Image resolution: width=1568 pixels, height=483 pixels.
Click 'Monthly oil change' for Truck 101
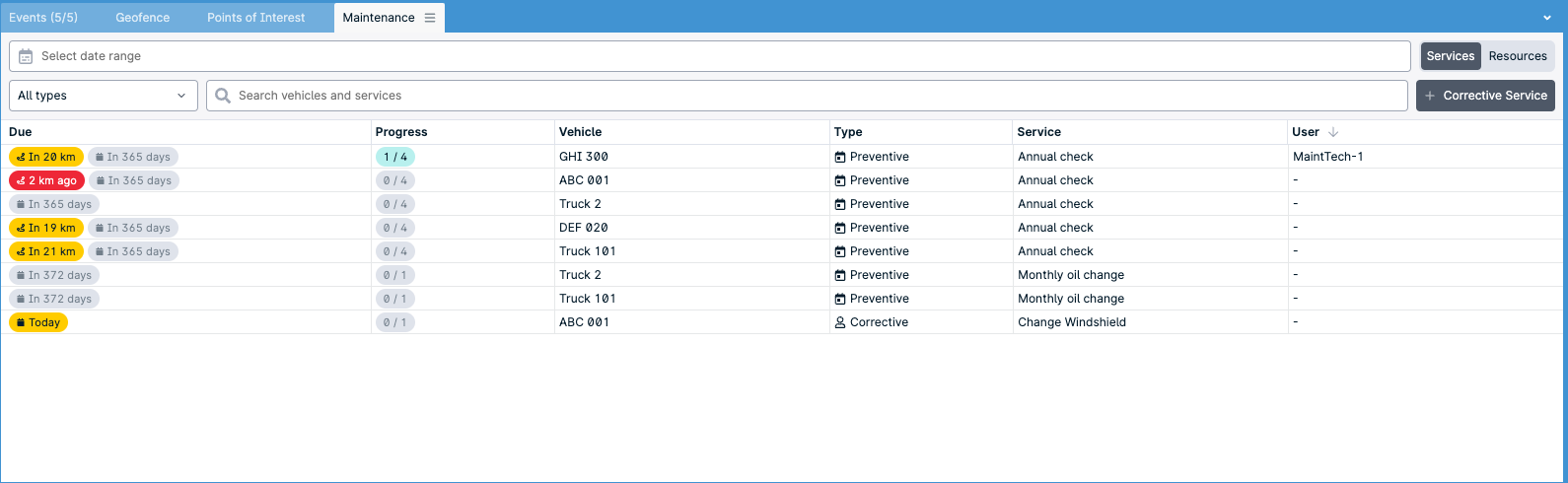click(x=1071, y=299)
